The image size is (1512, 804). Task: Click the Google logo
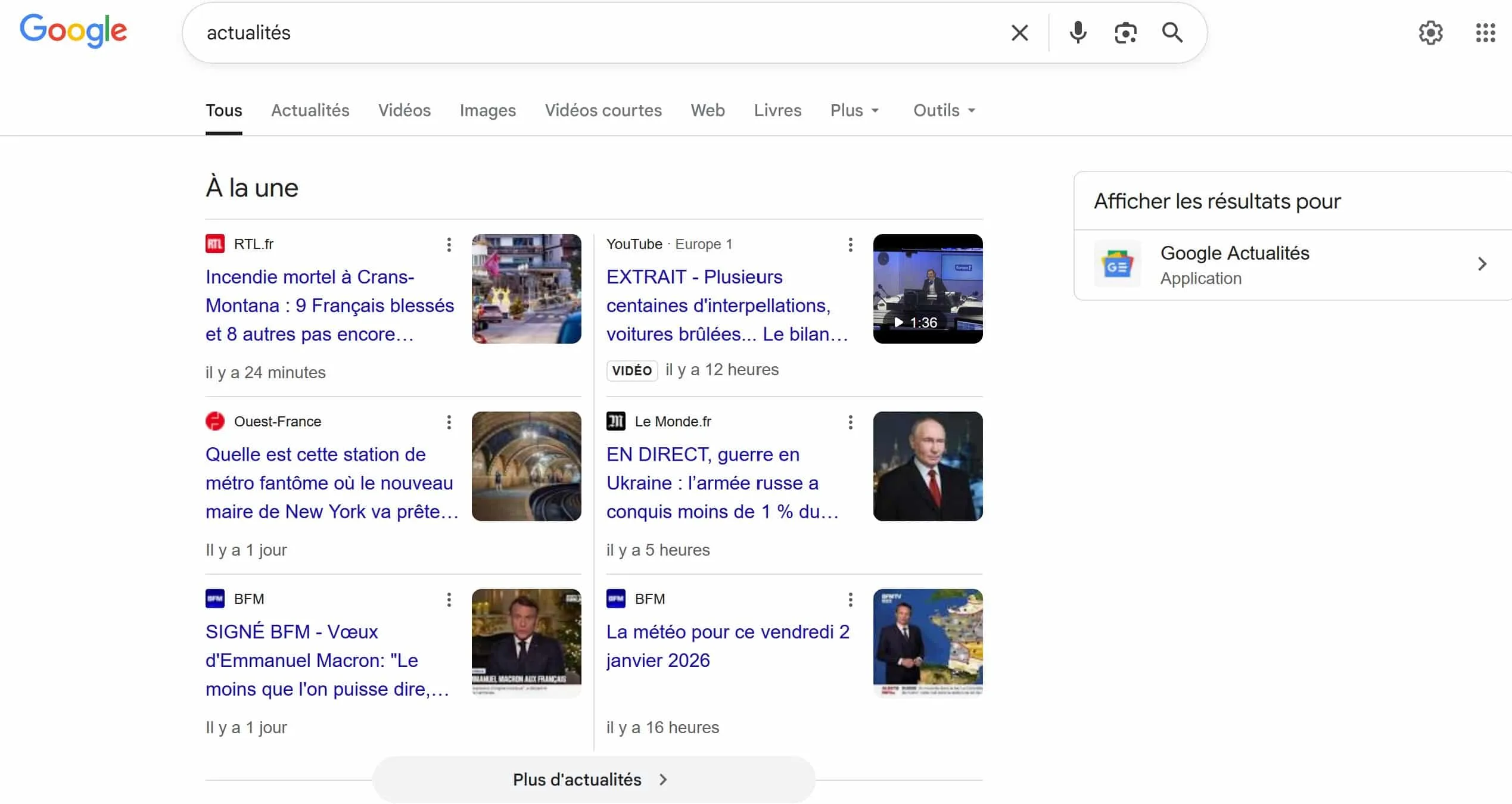[73, 30]
